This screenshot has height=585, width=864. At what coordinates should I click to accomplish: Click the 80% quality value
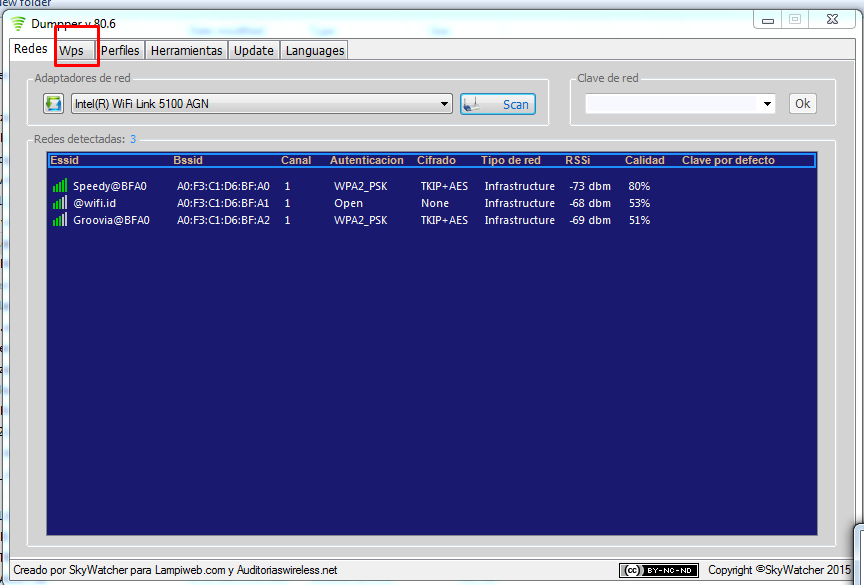point(639,186)
